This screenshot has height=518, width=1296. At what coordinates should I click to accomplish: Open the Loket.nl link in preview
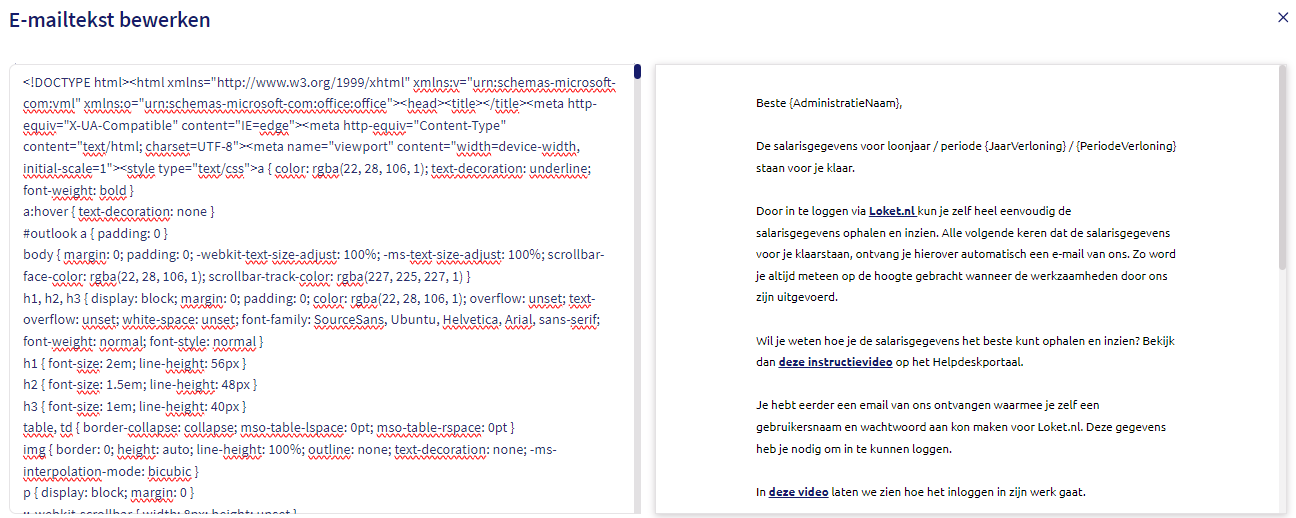(x=891, y=211)
